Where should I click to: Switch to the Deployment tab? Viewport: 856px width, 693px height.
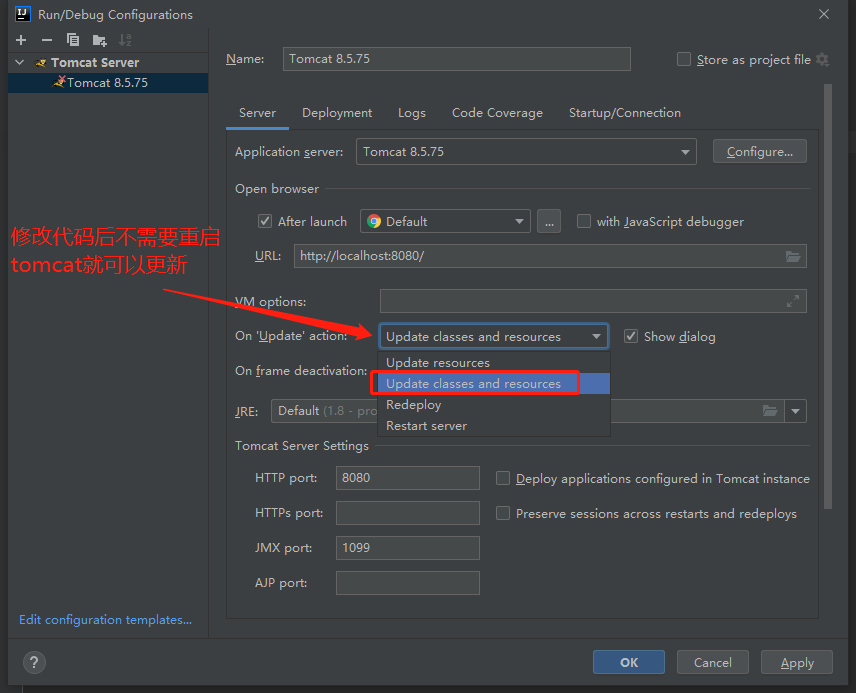(x=337, y=113)
